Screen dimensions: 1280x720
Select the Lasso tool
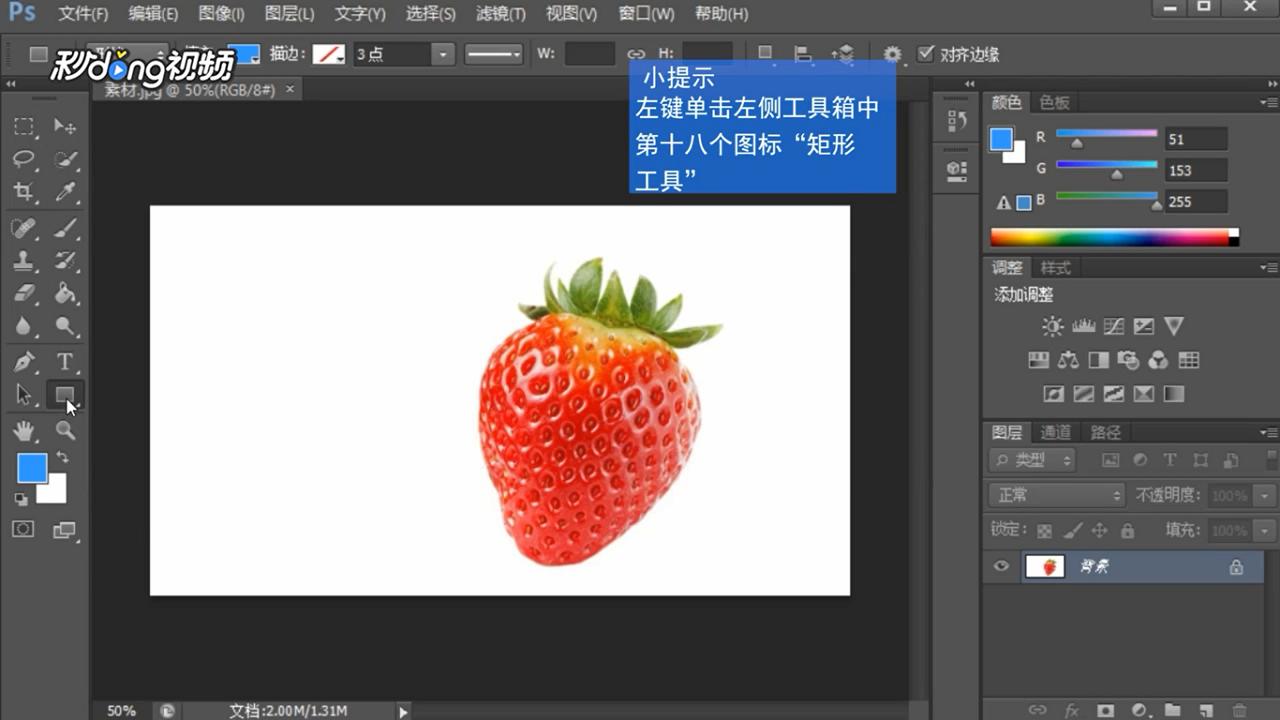pos(24,159)
